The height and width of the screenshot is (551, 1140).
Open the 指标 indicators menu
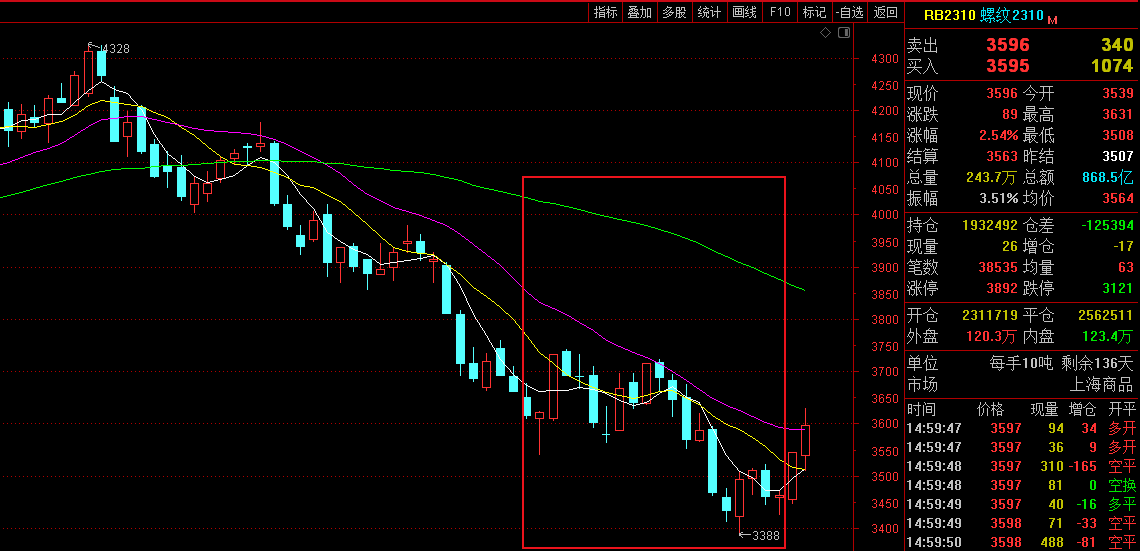pyautogui.click(x=605, y=12)
